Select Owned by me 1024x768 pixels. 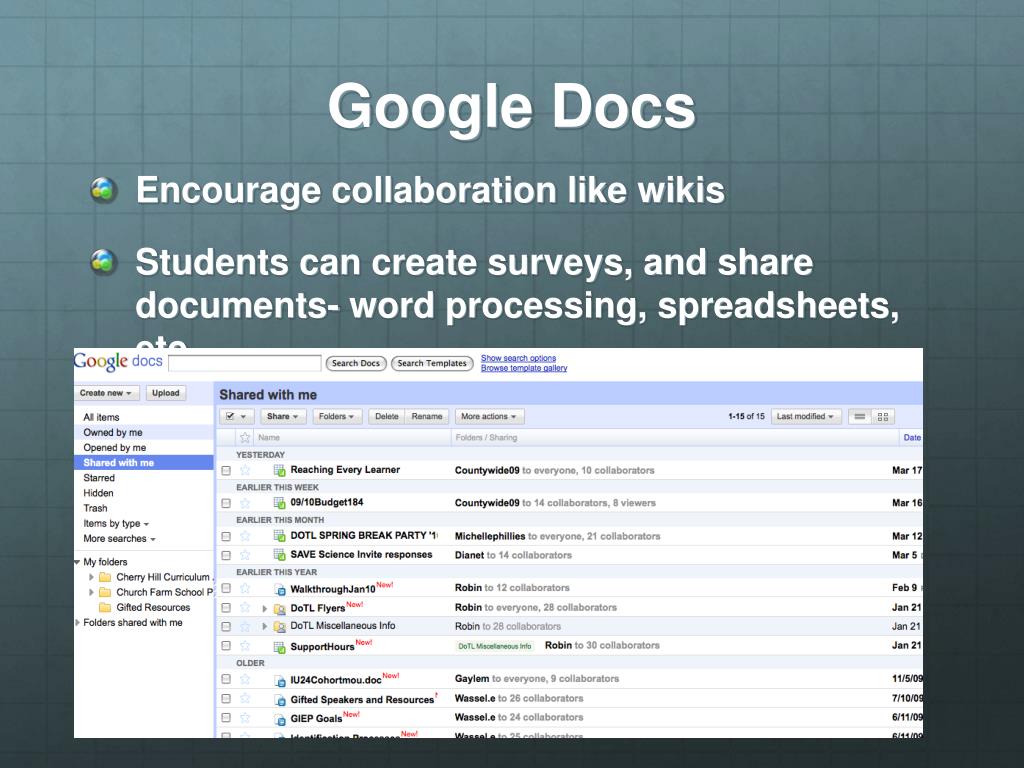(x=113, y=432)
